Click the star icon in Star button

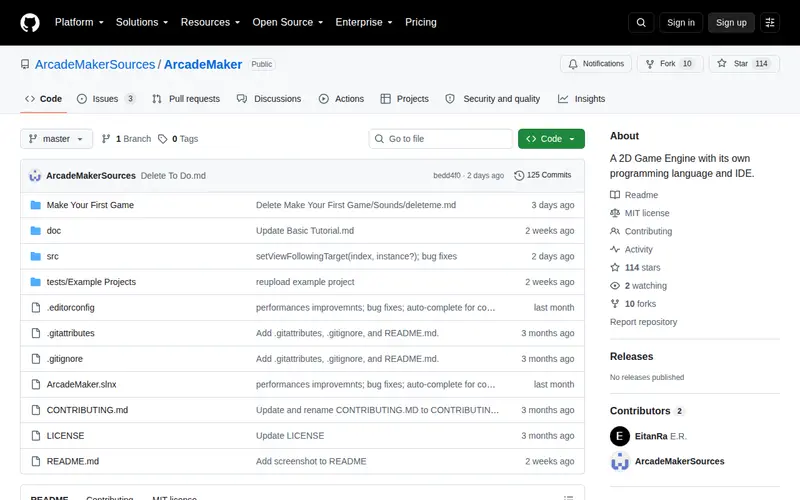[721, 63]
